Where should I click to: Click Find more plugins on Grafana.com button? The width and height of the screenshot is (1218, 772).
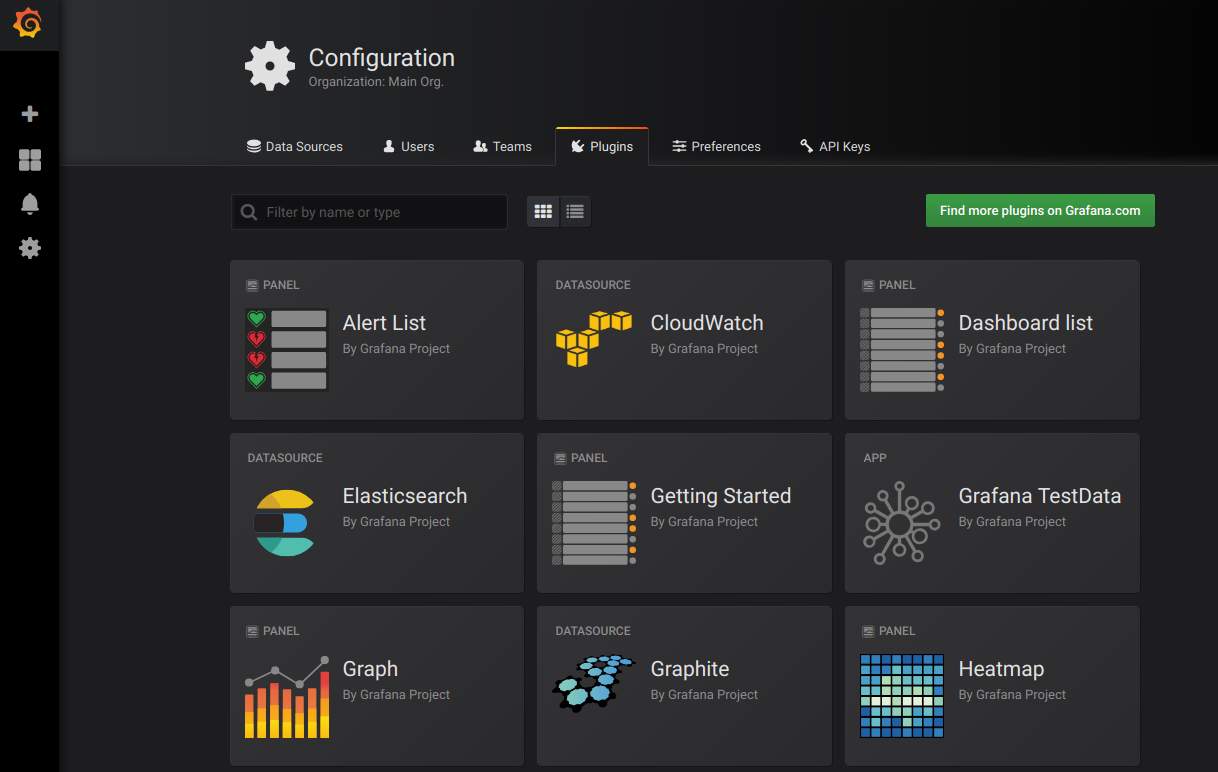pos(1040,211)
